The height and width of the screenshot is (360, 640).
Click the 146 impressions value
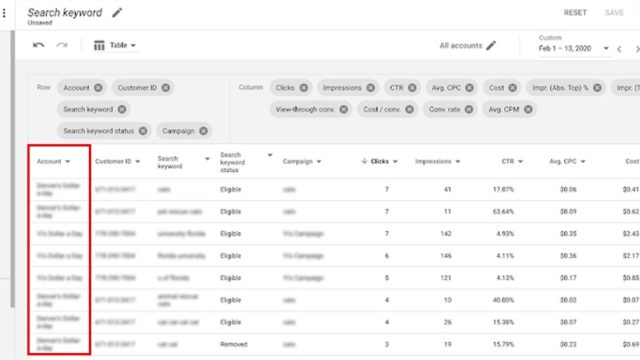446,256
